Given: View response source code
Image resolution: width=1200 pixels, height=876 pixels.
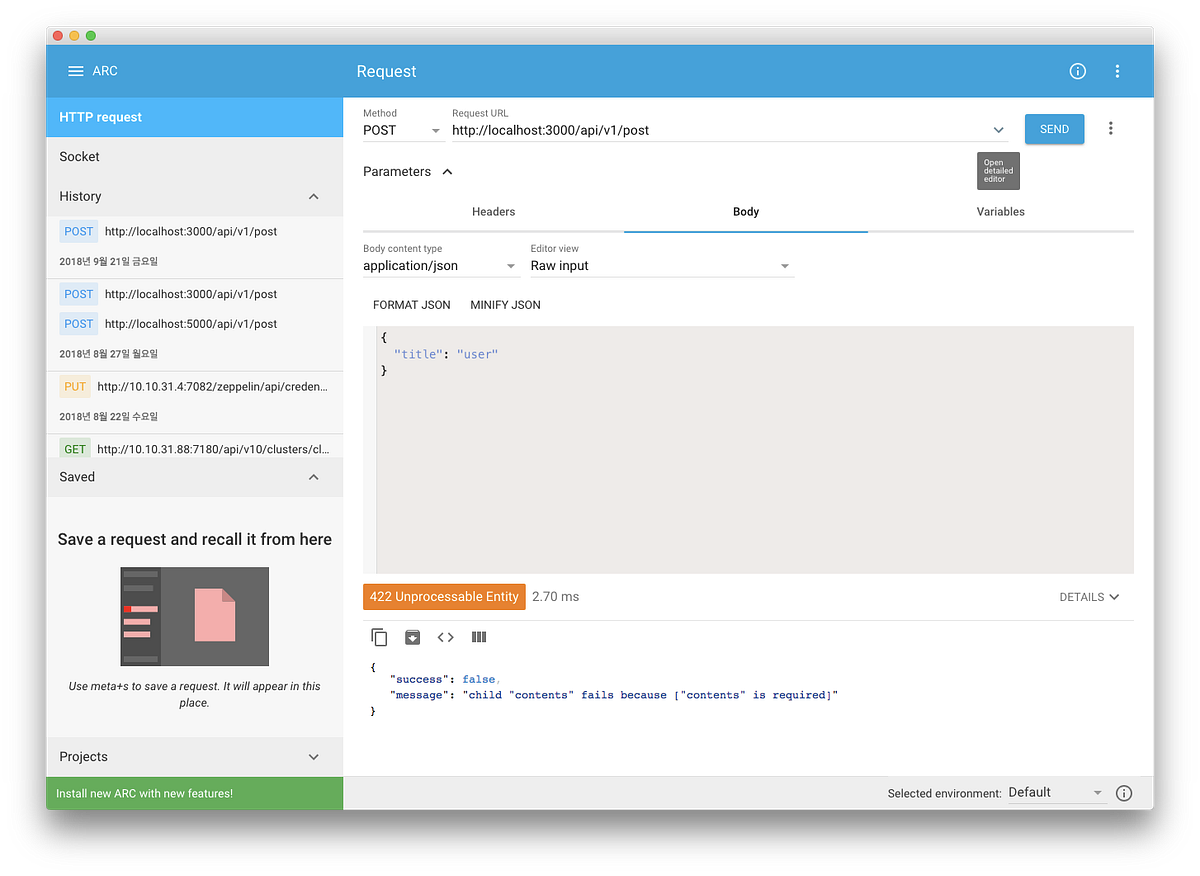Looking at the screenshot, I should tap(445, 637).
